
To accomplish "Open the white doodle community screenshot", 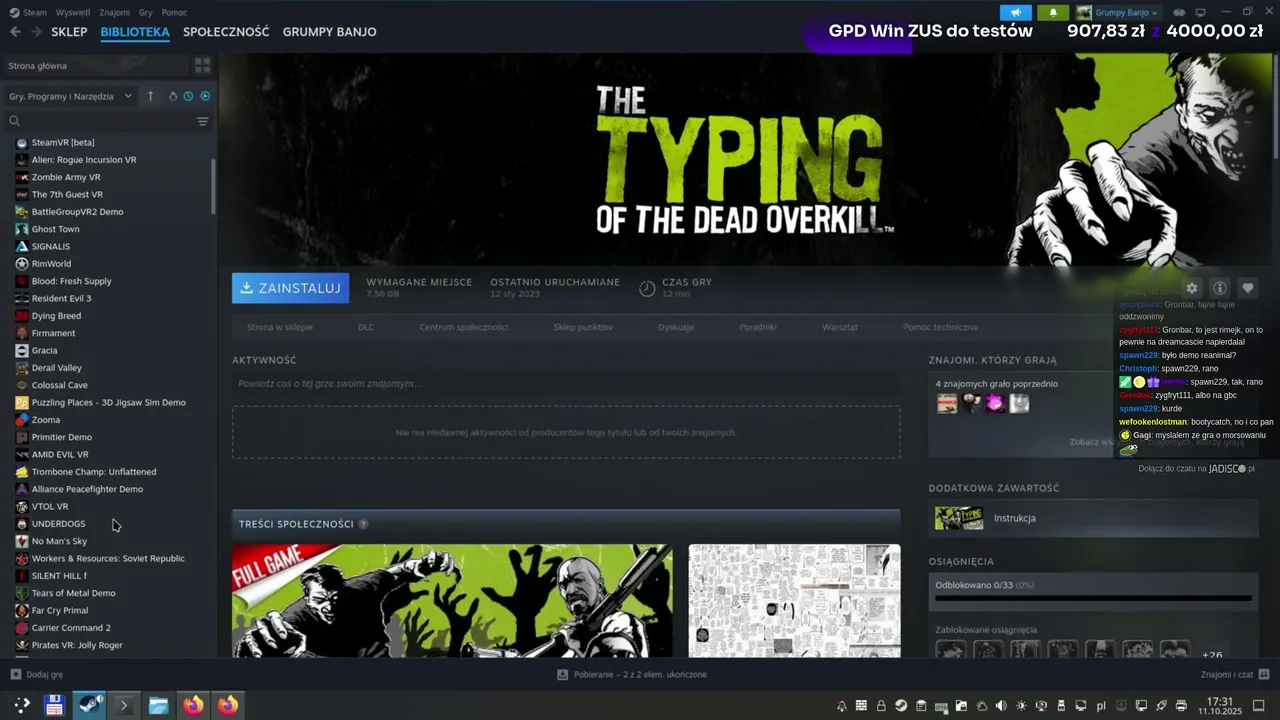I will pyautogui.click(x=794, y=601).
